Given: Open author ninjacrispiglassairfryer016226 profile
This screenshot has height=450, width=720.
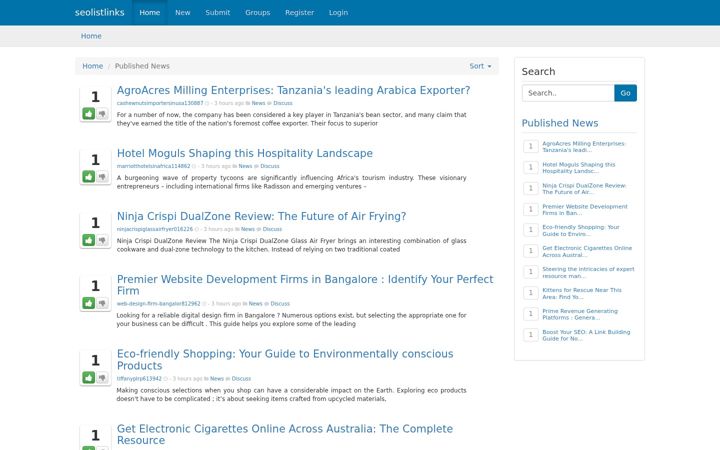Looking at the screenshot, I should coord(155,229).
